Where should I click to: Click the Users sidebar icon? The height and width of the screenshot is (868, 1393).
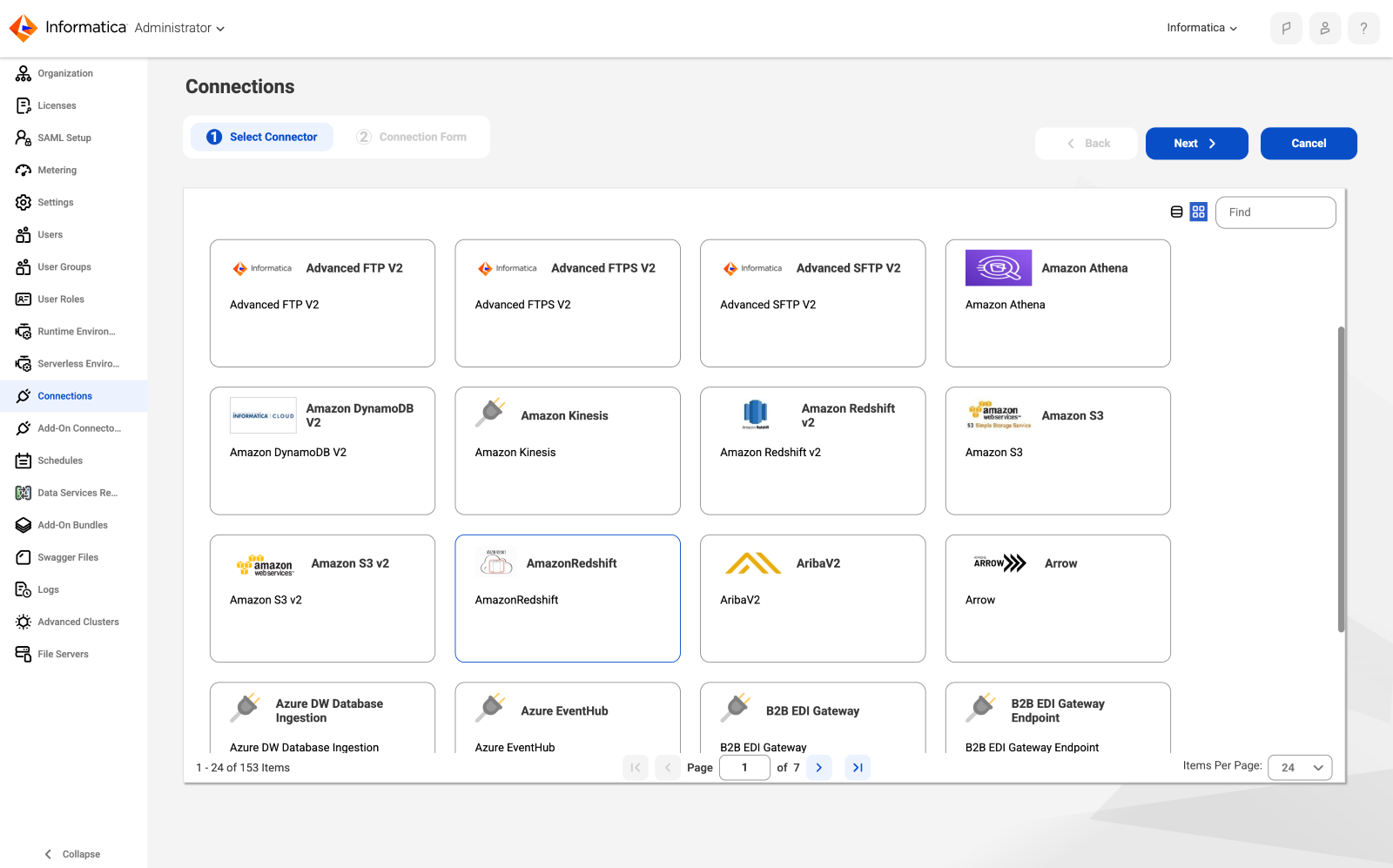tap(24, 234)
